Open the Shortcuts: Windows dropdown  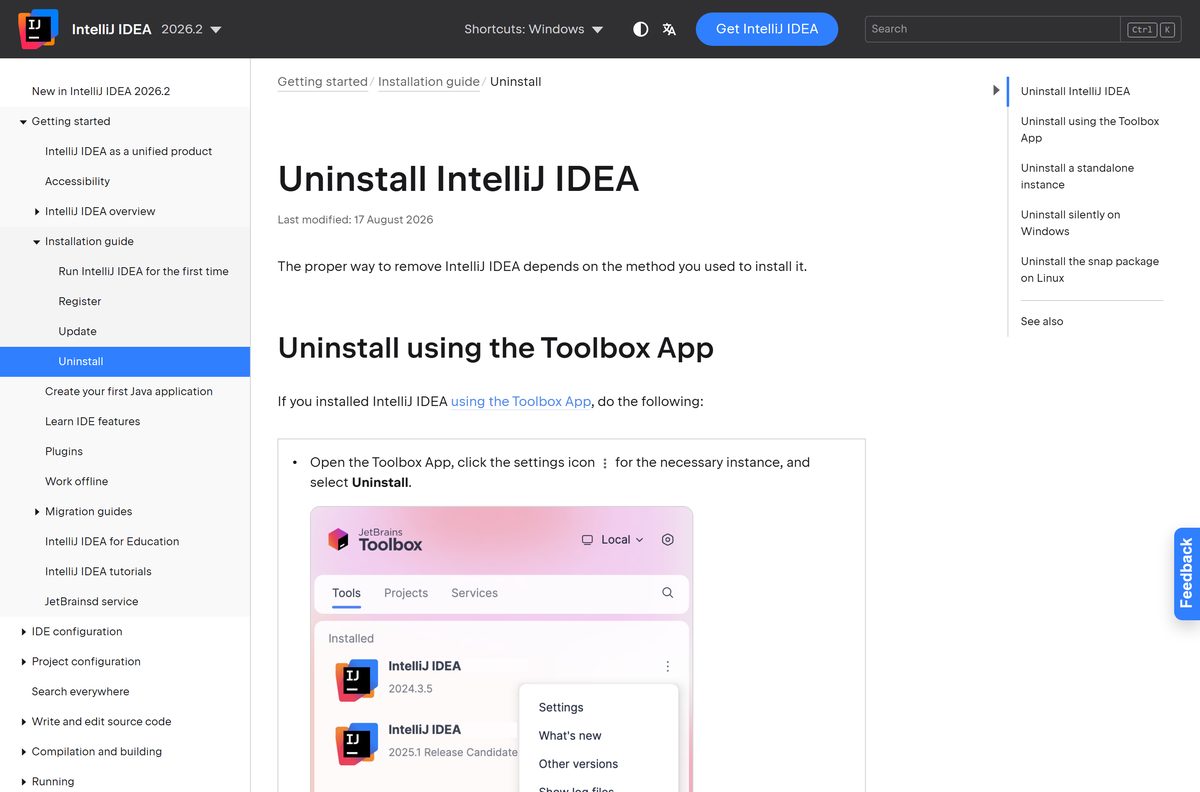(x=534, y=29)
